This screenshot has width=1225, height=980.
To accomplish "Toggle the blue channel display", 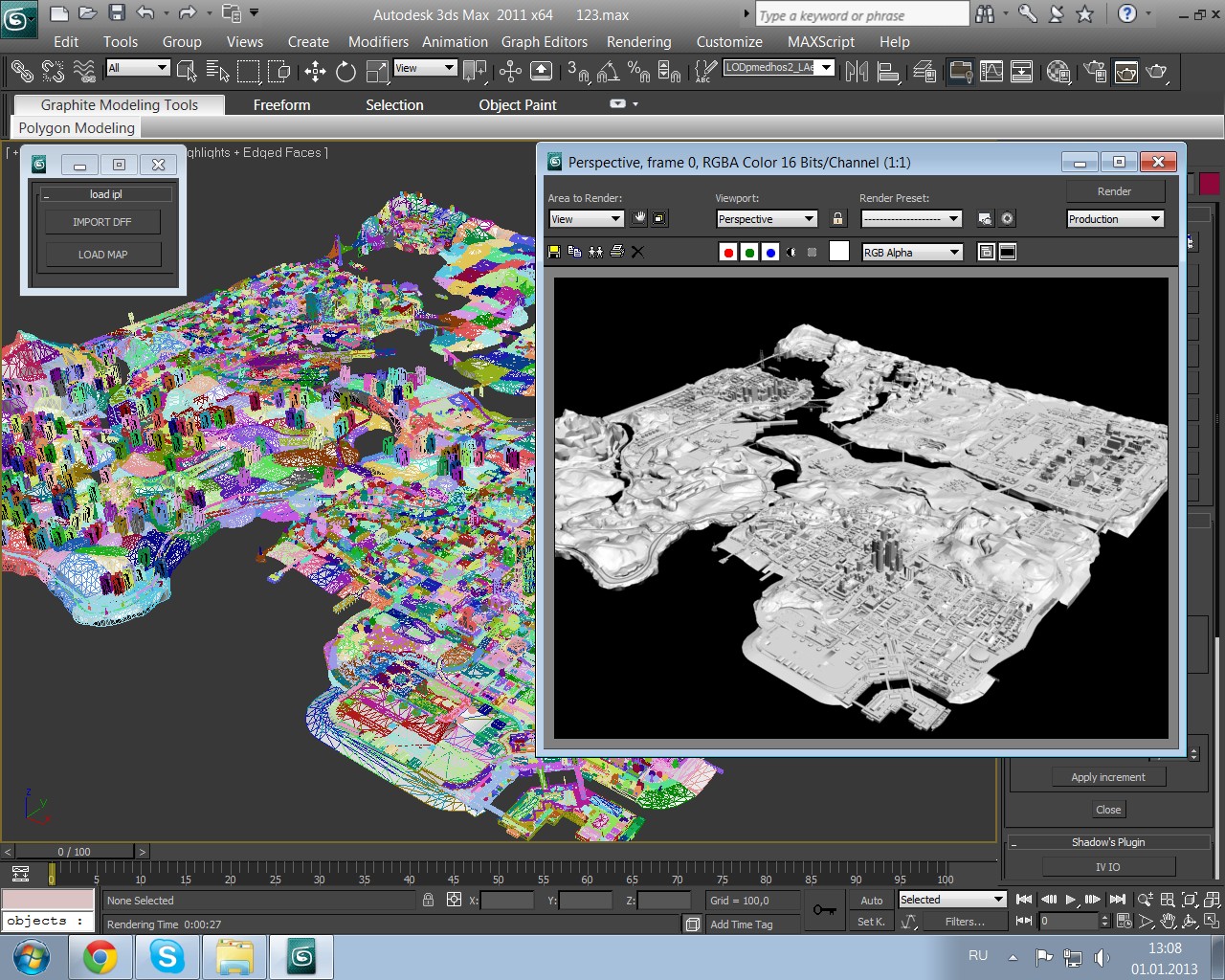I will click(x=770, y=252).
